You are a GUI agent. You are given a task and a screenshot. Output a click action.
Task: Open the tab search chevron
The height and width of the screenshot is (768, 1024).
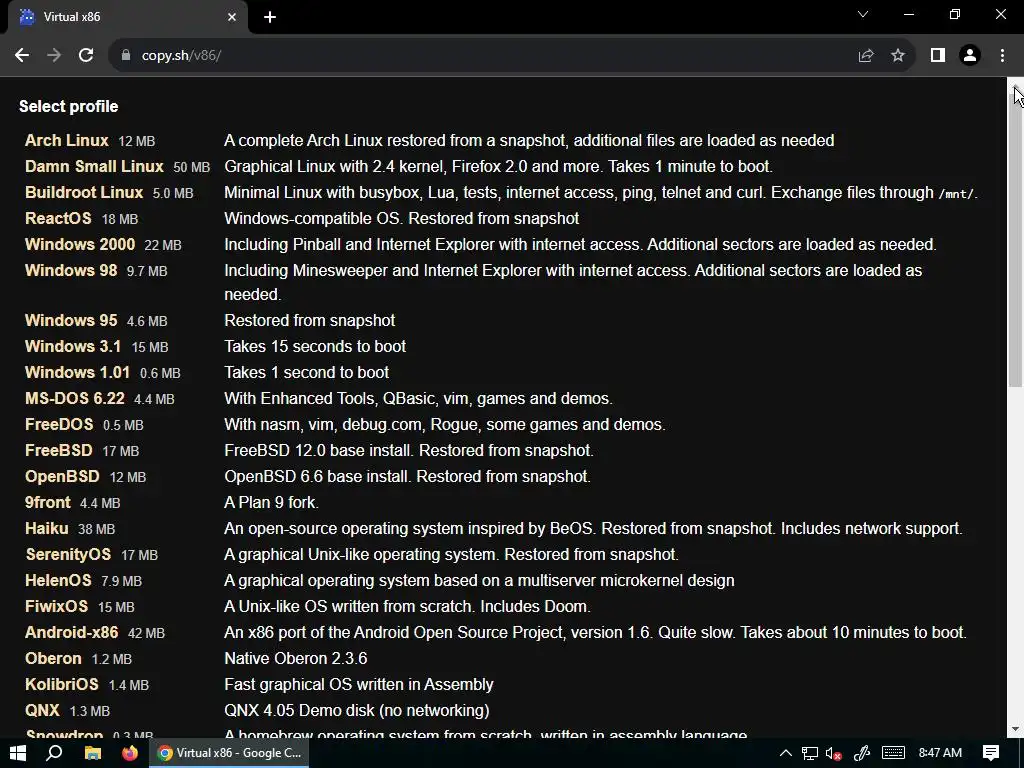[863, 14]
